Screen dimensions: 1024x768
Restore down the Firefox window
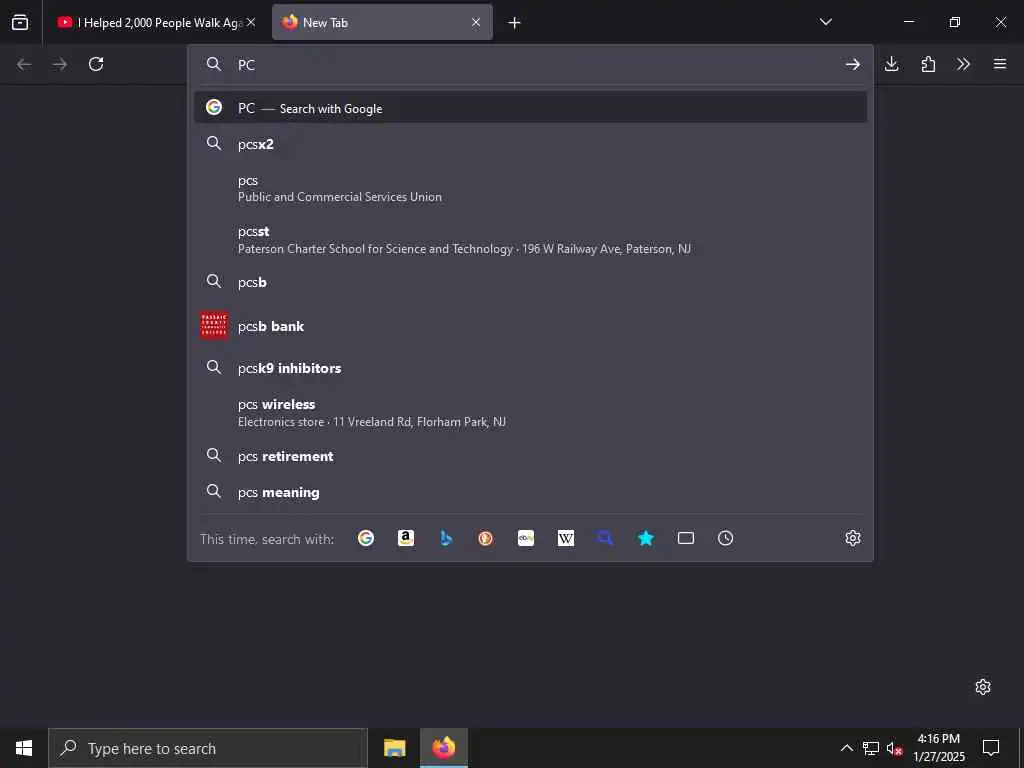pos(955,22)
